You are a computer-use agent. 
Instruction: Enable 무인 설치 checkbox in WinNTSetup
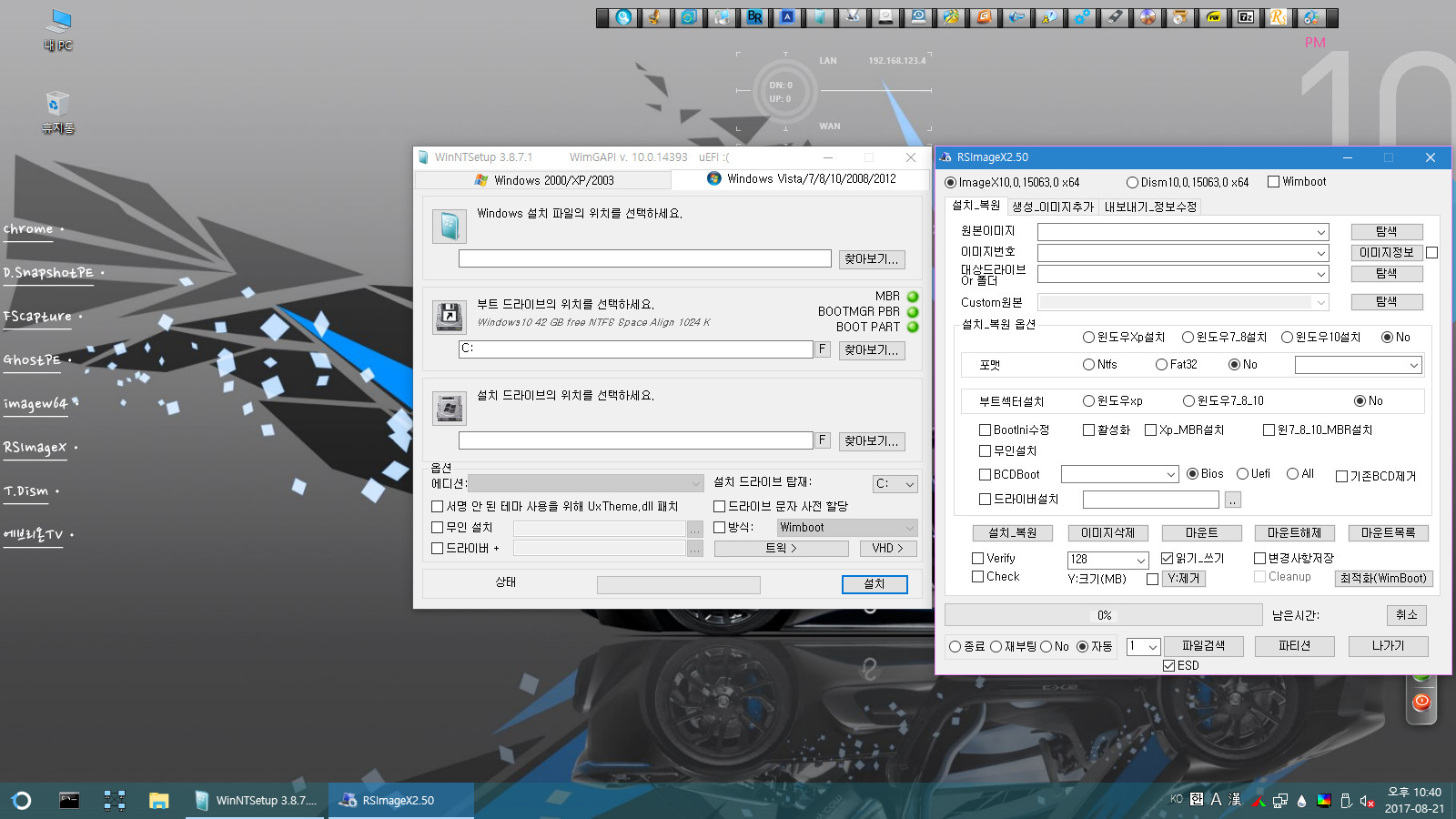(437, 527)
